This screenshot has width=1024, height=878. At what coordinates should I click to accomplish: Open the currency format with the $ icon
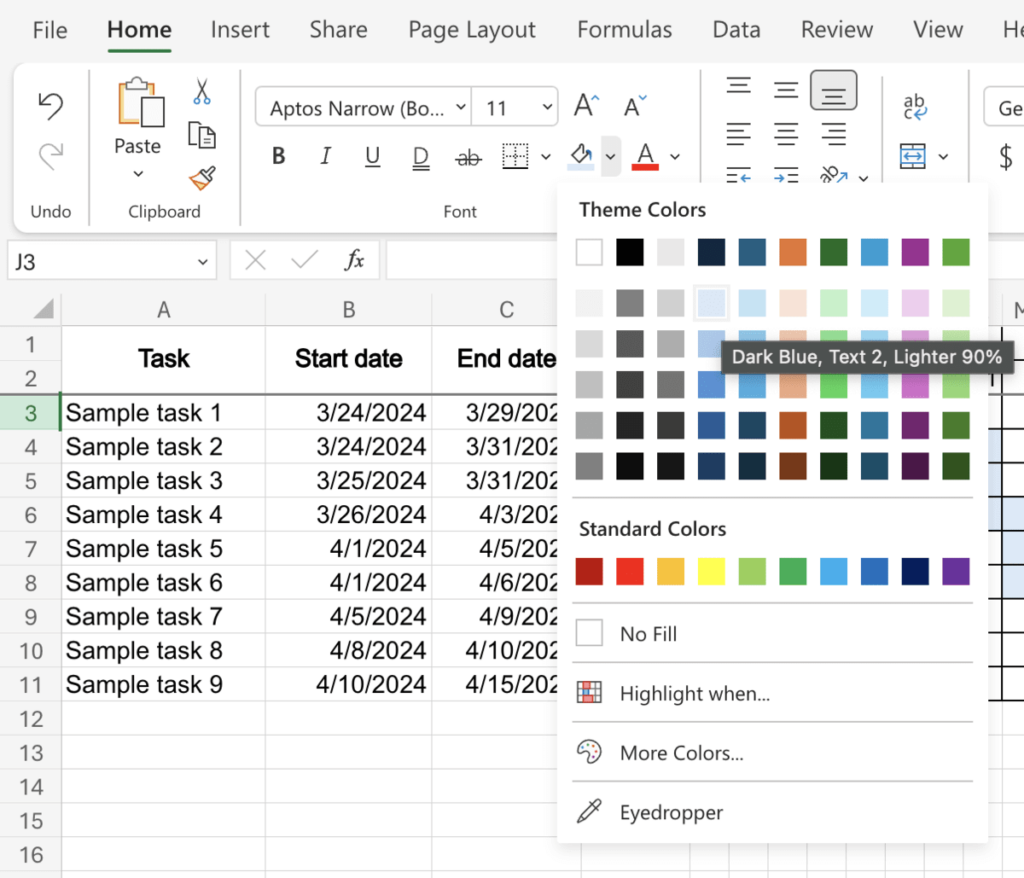point(1005,156)
